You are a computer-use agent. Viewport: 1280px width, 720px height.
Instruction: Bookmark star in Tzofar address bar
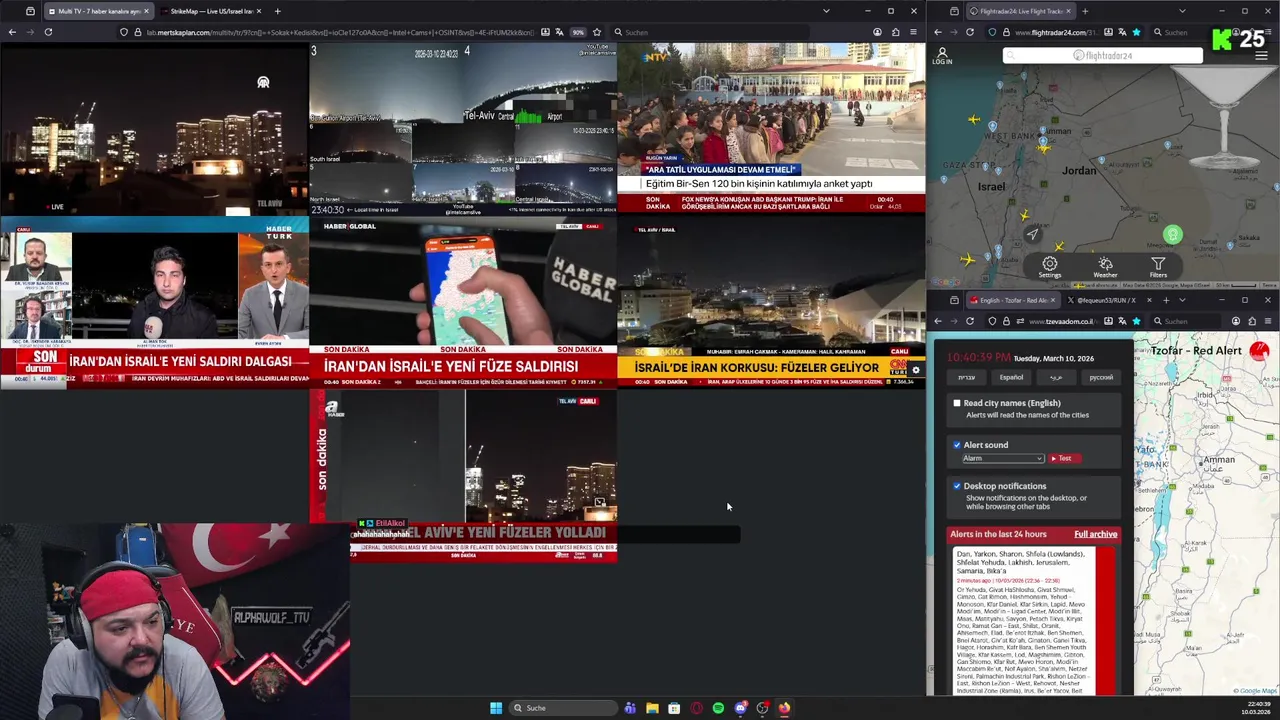point(1137,321)
